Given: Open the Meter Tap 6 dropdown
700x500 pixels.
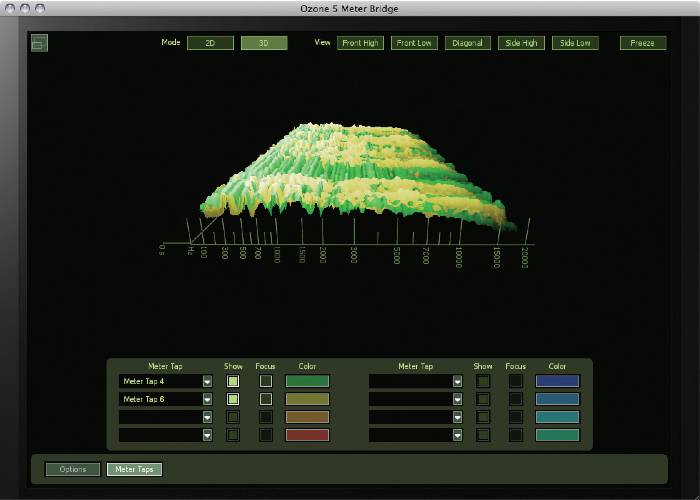Looking at the screenshot, I should coord(207,399).
